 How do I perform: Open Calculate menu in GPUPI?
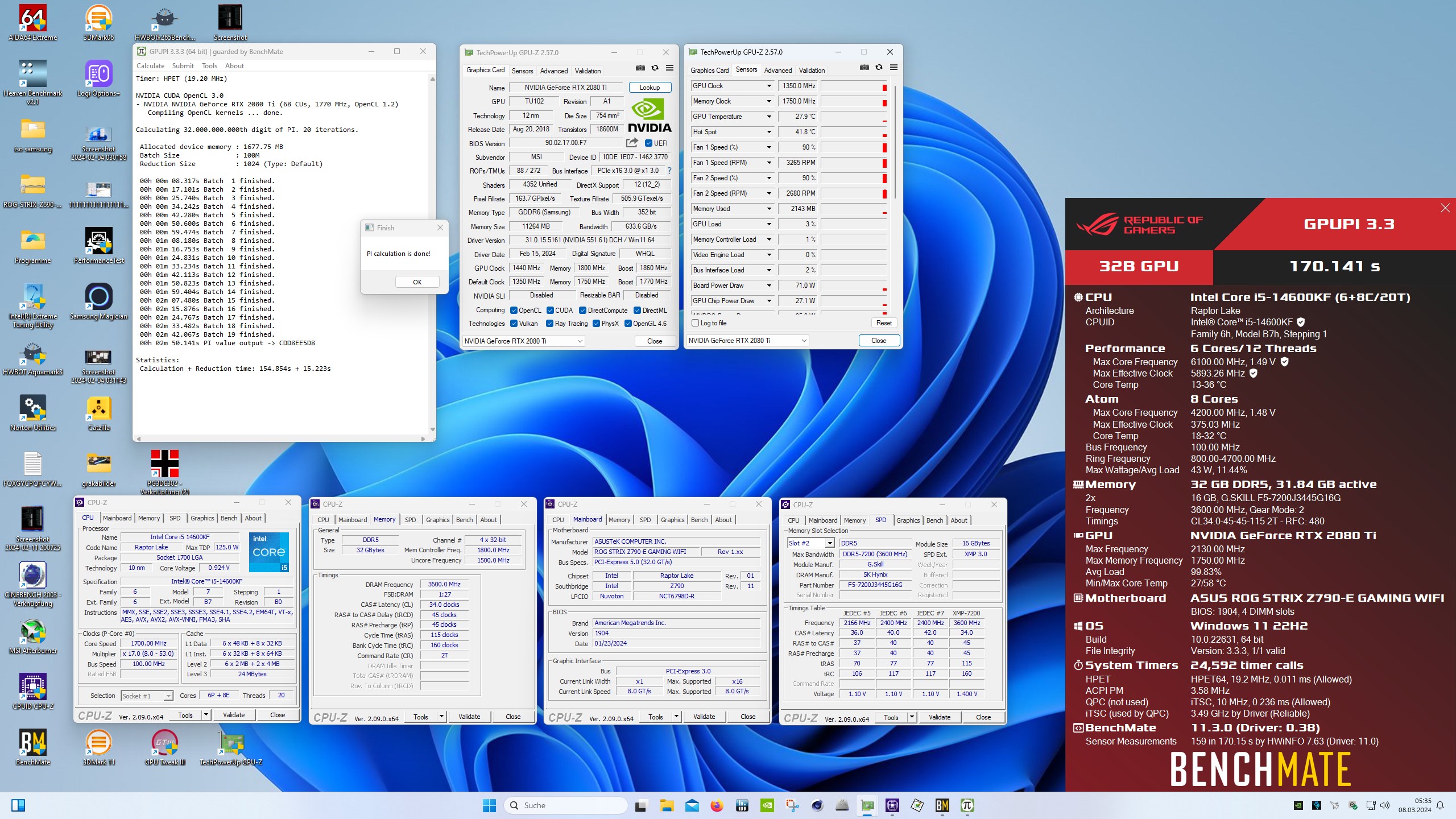(150, 66)
